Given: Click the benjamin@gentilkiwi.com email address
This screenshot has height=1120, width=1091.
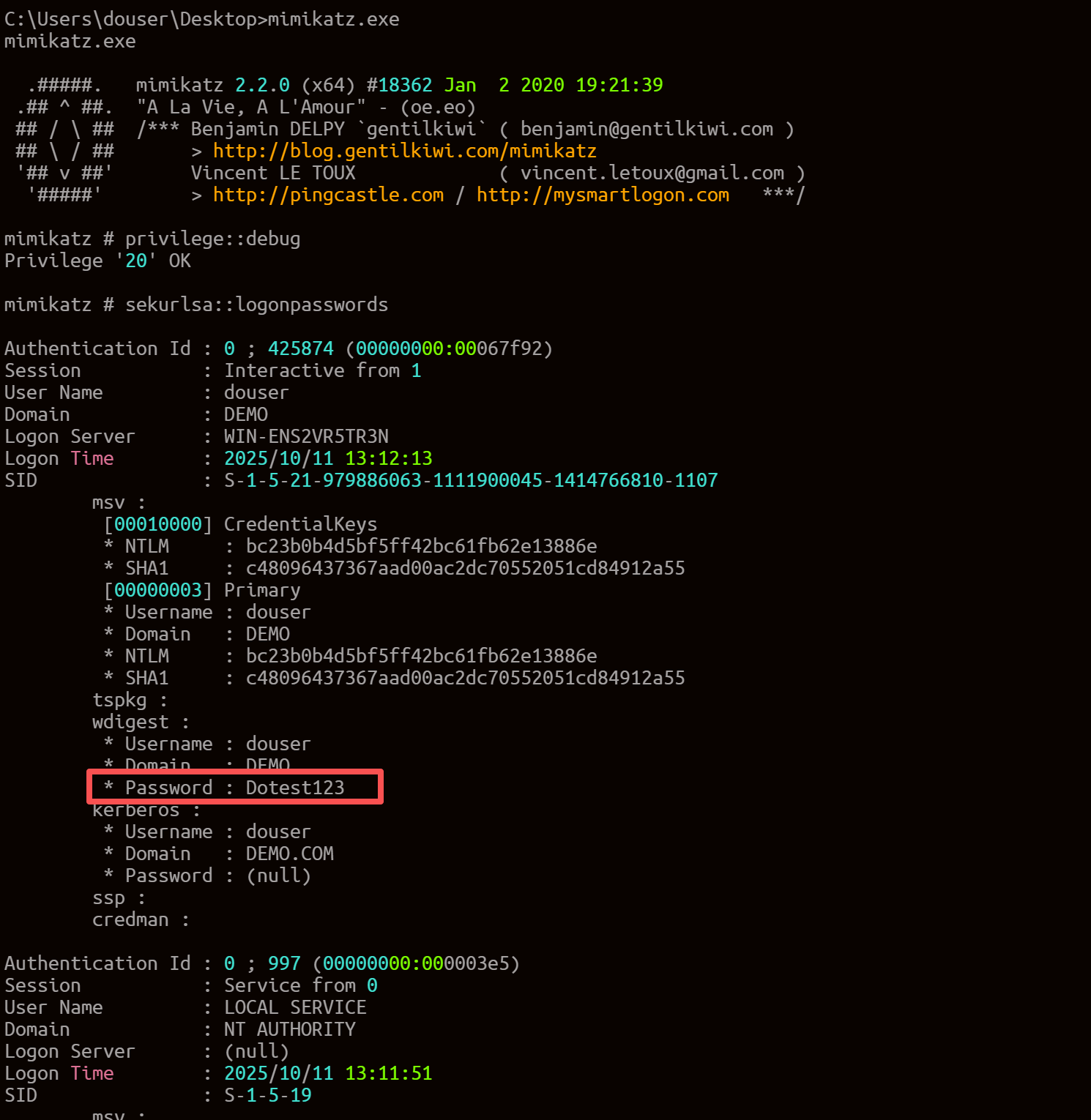Looking at the screenshot, I should 647,130.
